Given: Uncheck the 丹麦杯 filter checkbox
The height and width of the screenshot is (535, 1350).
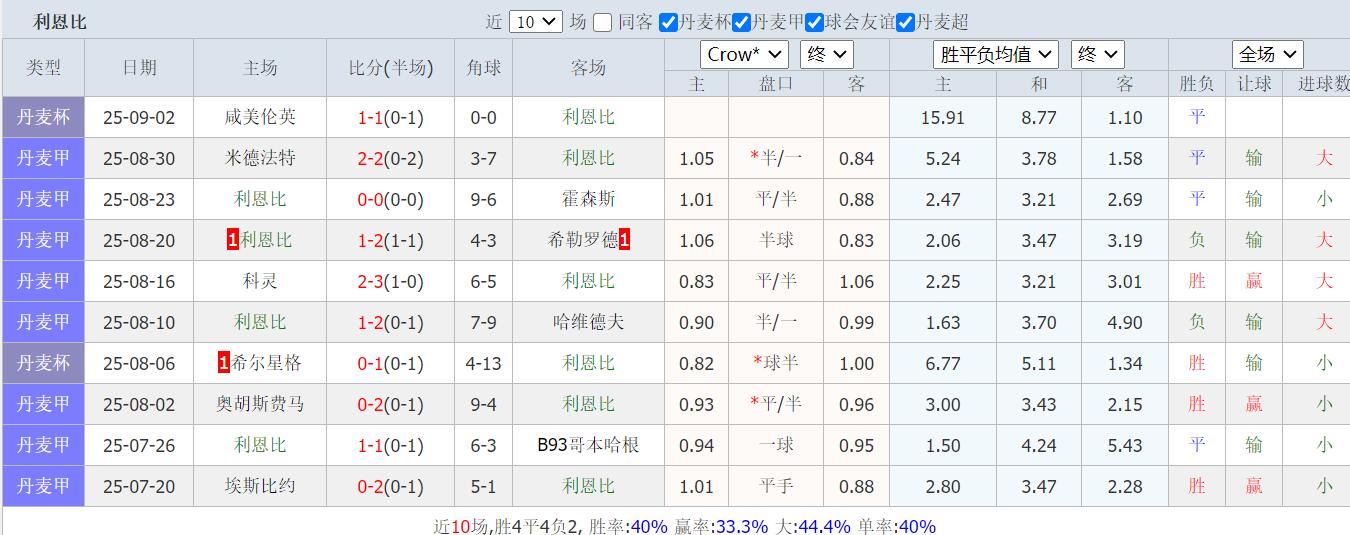Looking at the screenshot, I should point(669,22).
